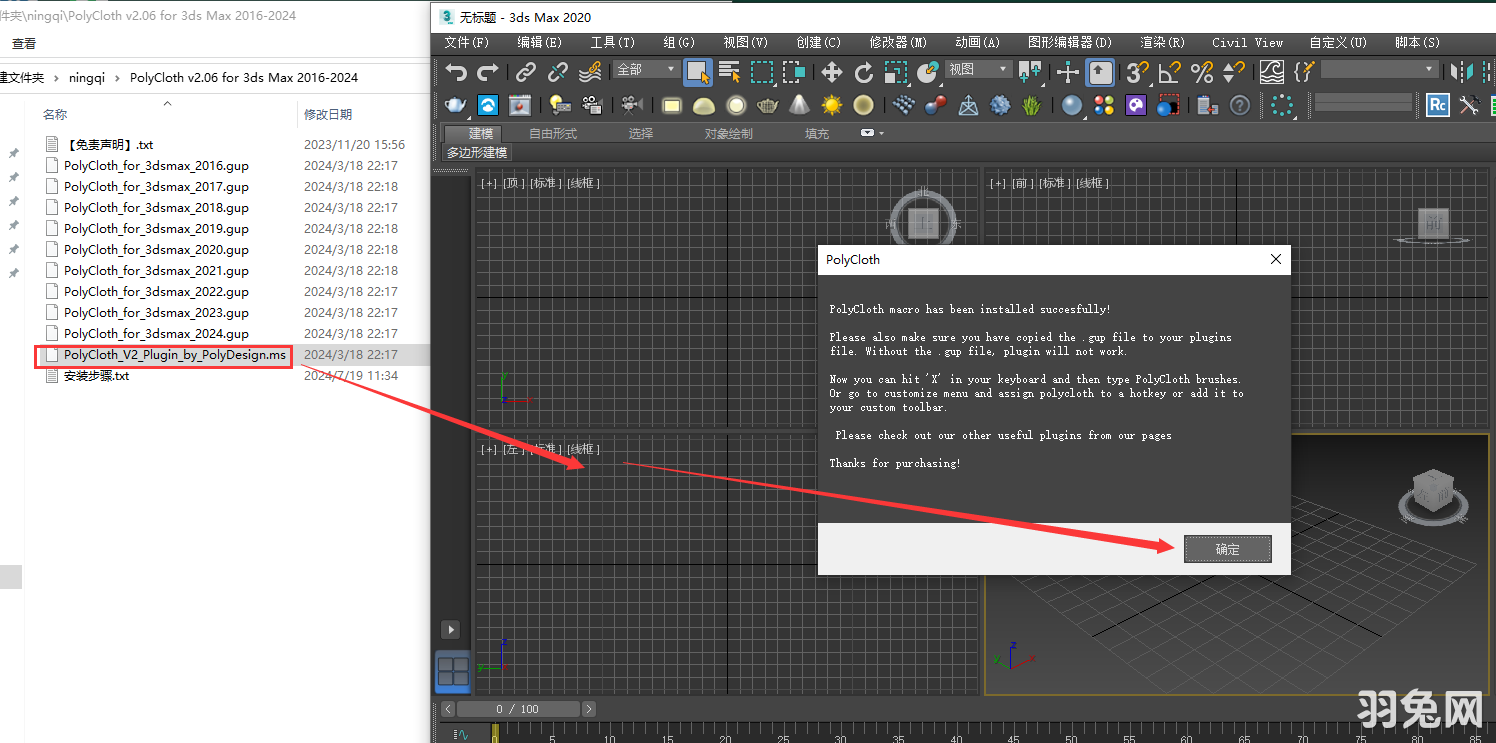
Task: Expand the 多边形建模 ribbon panel
Action: [476, 152]
